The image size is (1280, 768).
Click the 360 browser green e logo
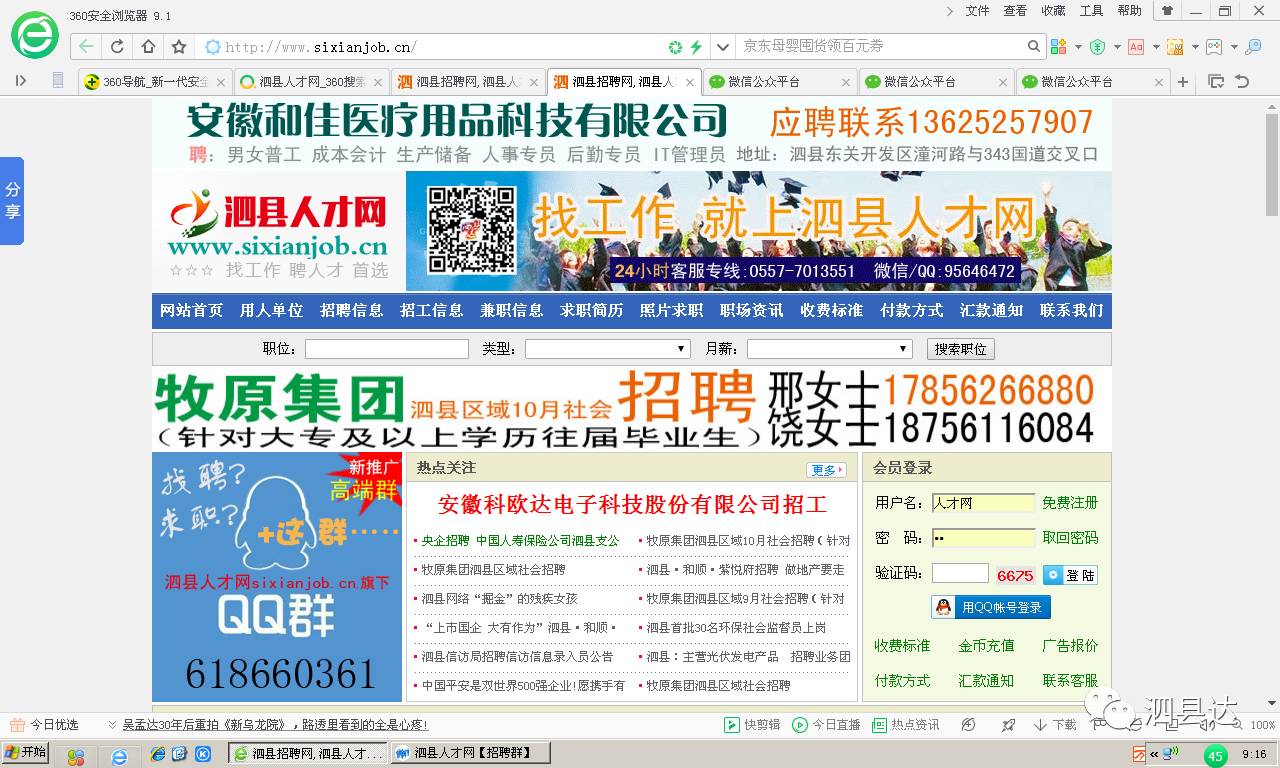(x=35, y=36)
